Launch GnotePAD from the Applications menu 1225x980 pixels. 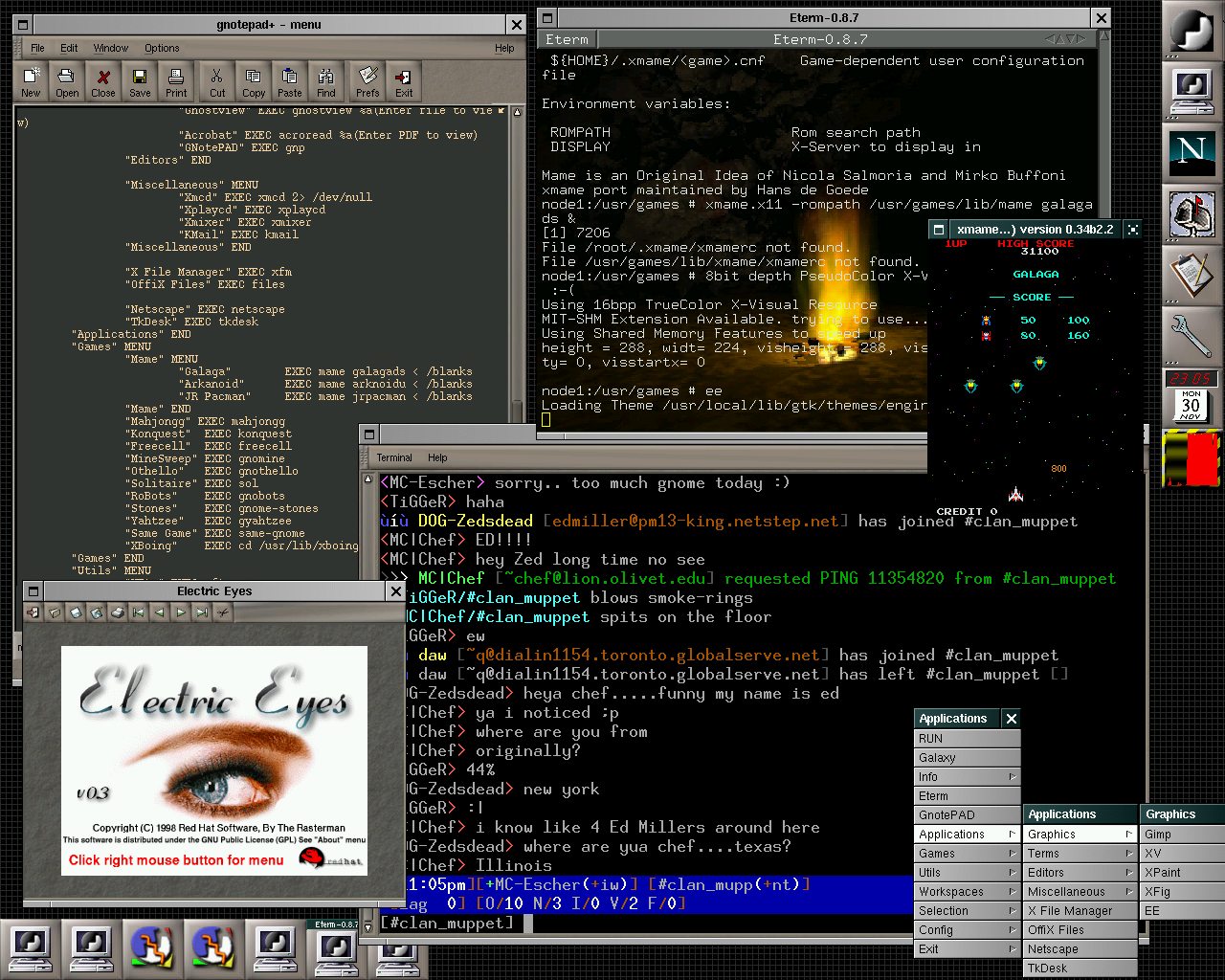tap(968, 815)
